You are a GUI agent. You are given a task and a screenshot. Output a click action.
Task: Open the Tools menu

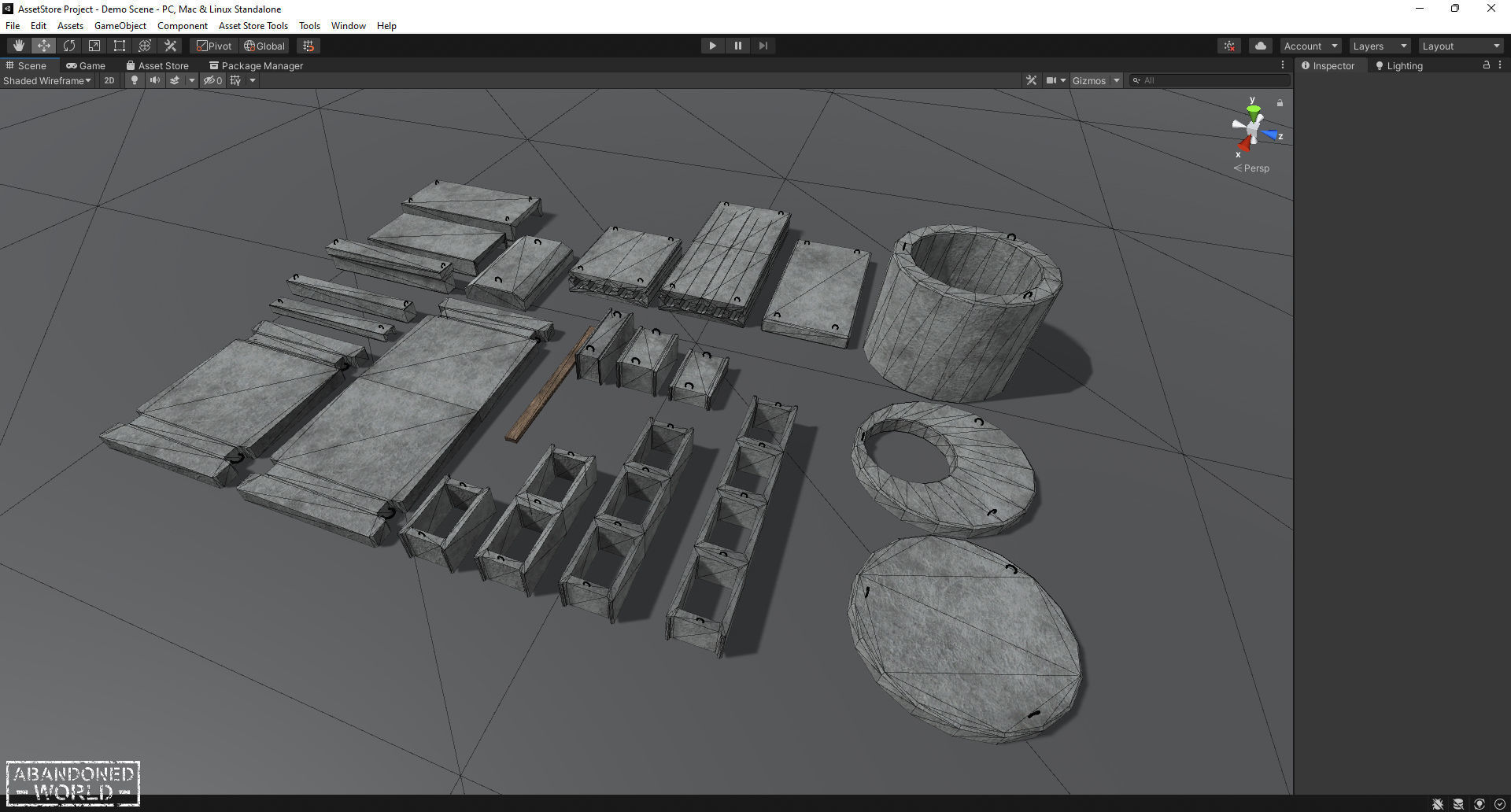[309, 26]
